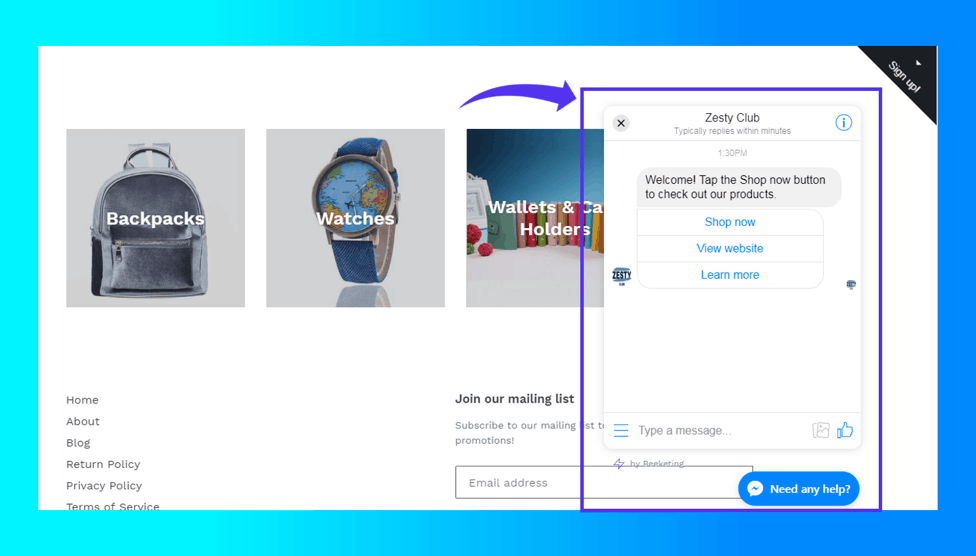
Task: Select Learn more chat option
Action: (x=729, y=275)
